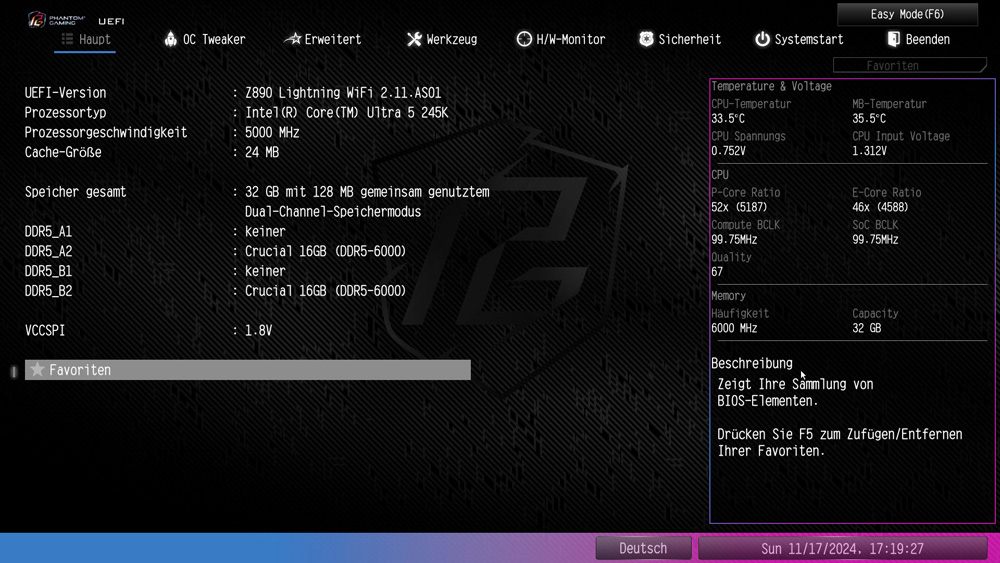1000x563 pixels.
Task: Click the Cache-Größe value 24 MB
Action: (x=262, y=152)
